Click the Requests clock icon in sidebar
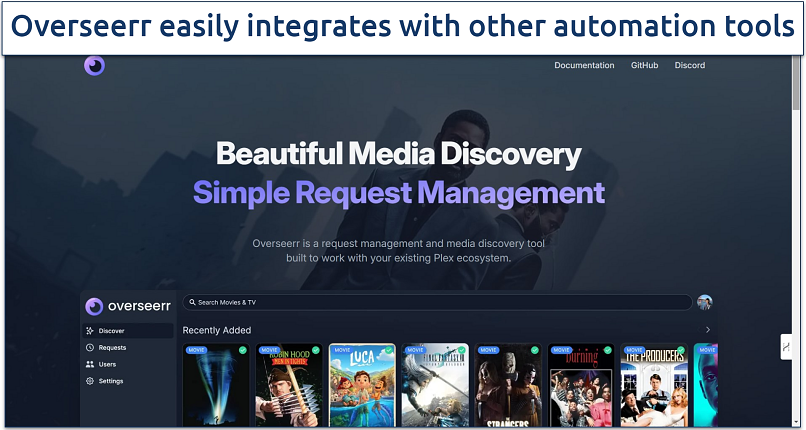The image size is (806, 430). point(90,348)
